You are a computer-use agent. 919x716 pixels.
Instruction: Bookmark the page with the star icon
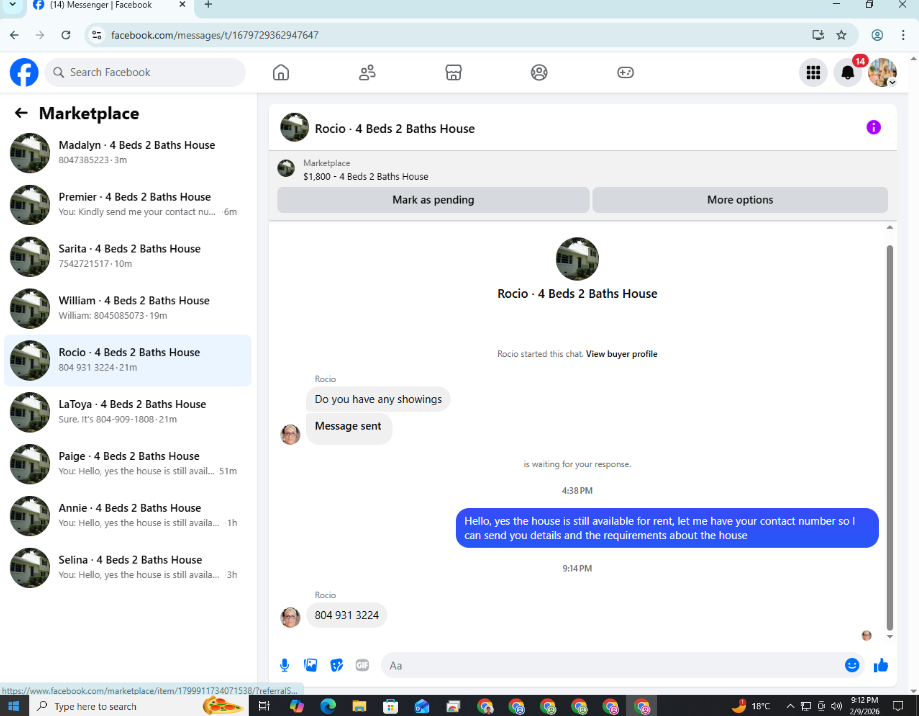[x=841, y=35]
